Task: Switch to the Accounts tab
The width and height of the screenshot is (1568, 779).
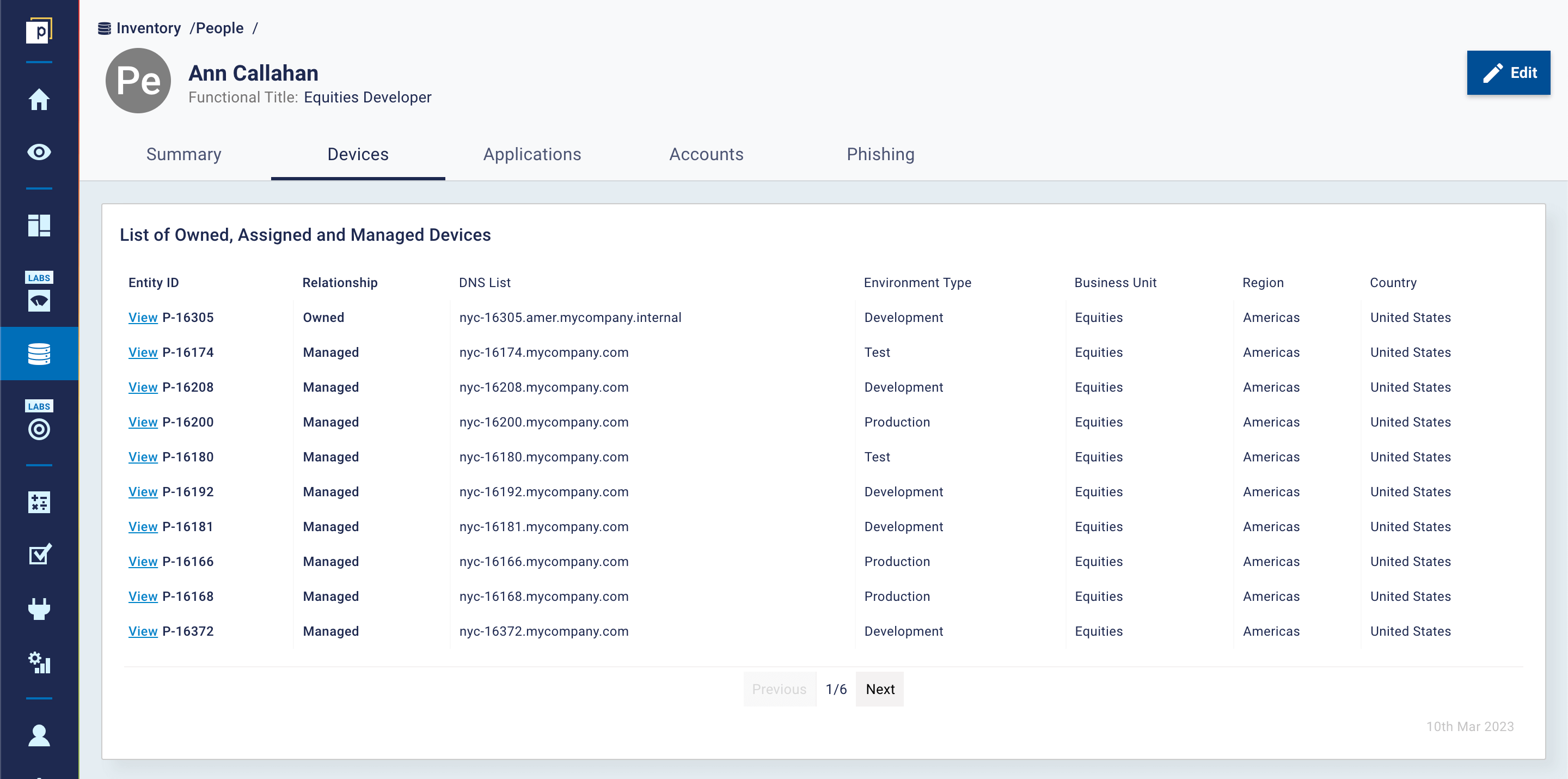Action: click(x=706, y=154)
